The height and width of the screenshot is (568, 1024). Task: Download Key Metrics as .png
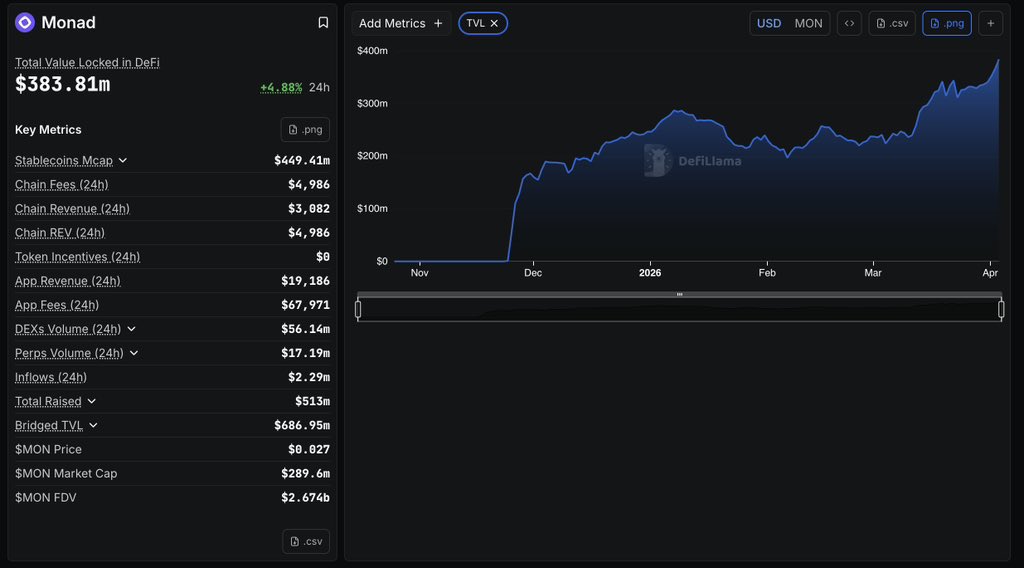coord(305,129)
